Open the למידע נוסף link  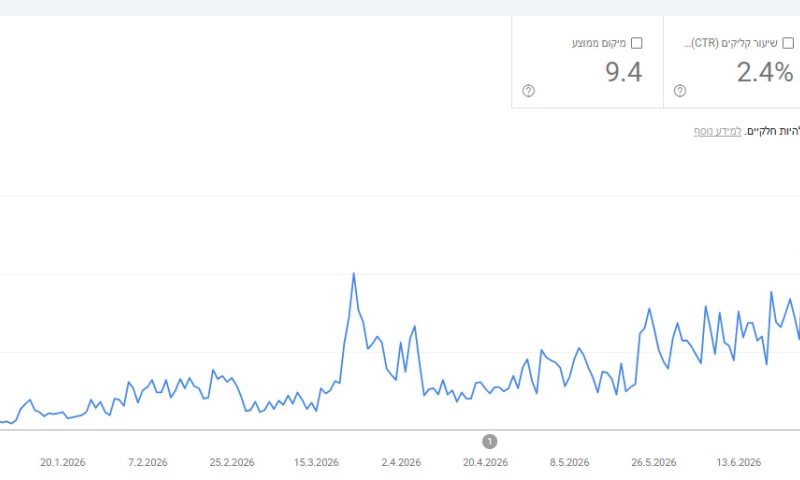tap(717, 131)
